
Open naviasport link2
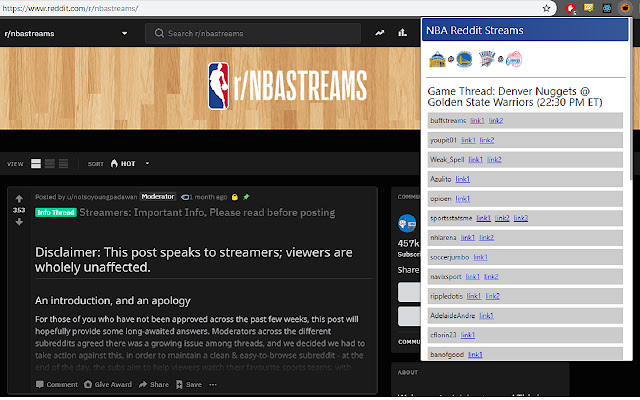click(491, 277)
